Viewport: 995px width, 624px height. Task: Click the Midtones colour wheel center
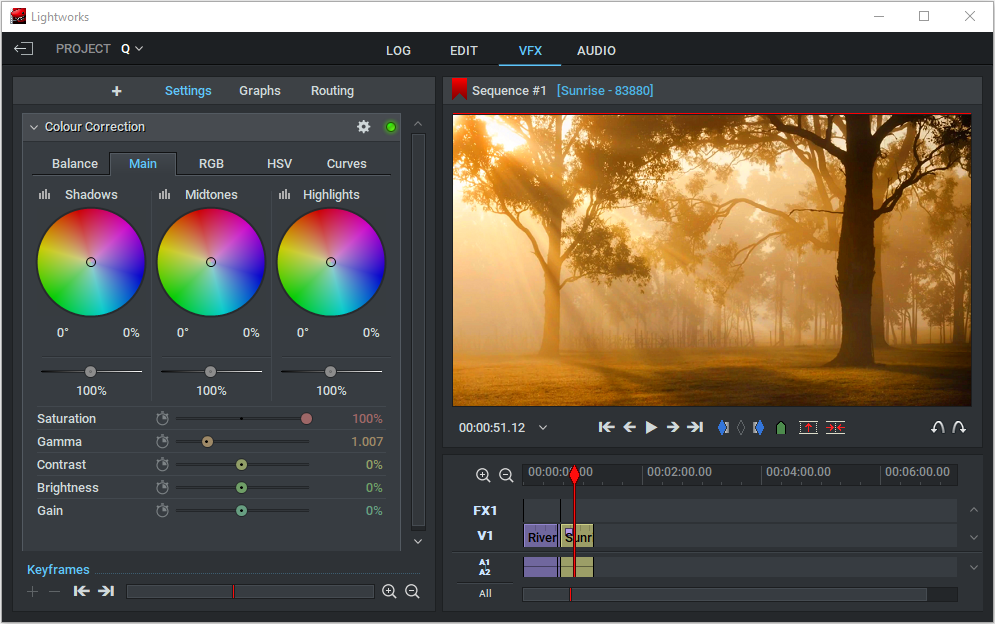click(211, 262)
